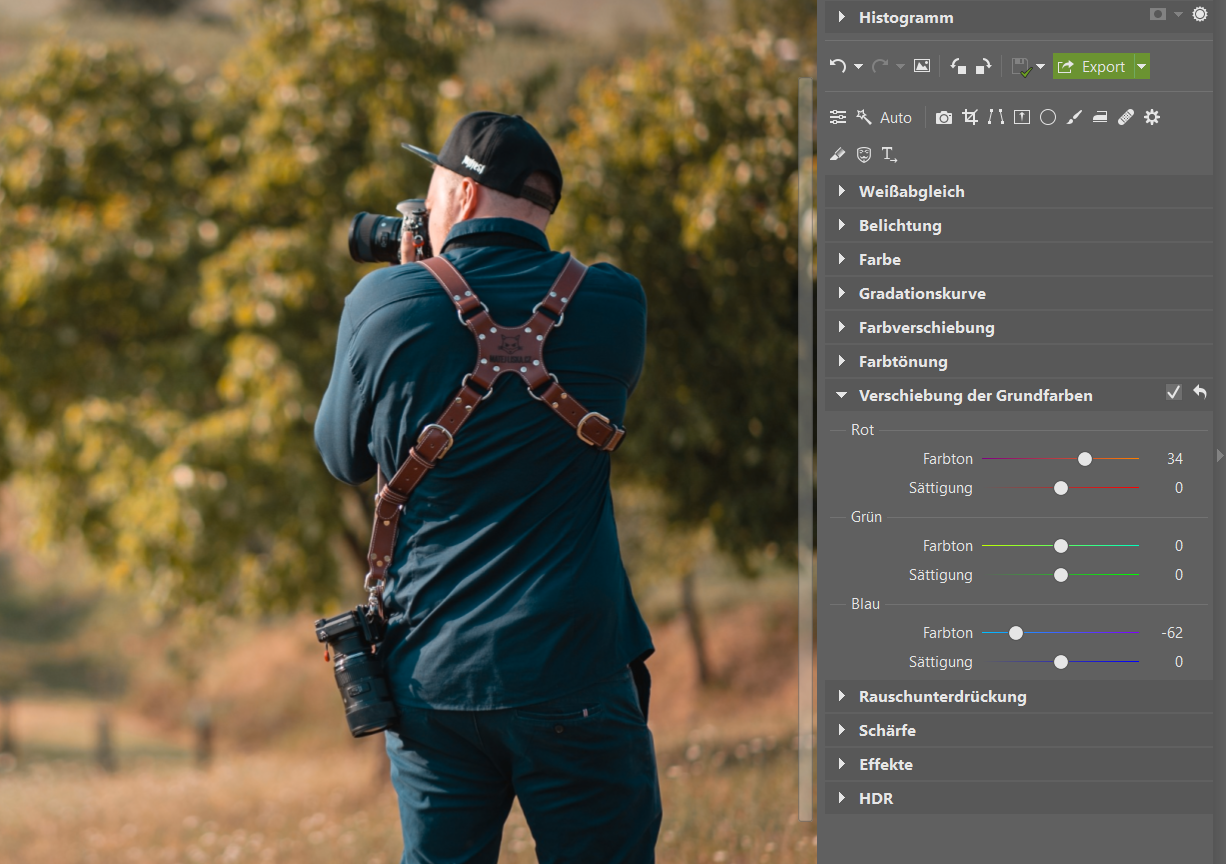
Task: Click the green Export button
Action: coord(1093,66)
